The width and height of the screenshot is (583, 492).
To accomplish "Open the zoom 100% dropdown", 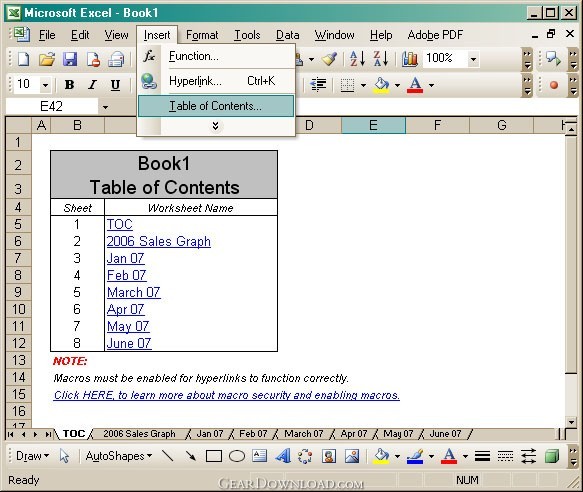I will [x=473, y=59].
